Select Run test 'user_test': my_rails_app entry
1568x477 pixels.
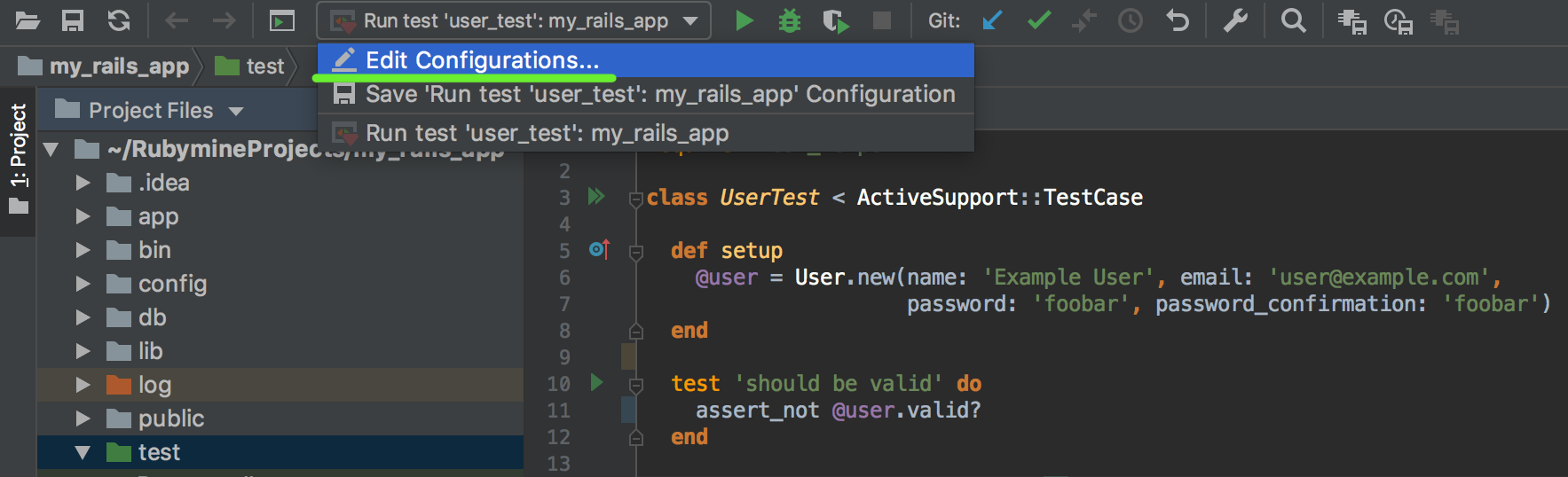646,133
